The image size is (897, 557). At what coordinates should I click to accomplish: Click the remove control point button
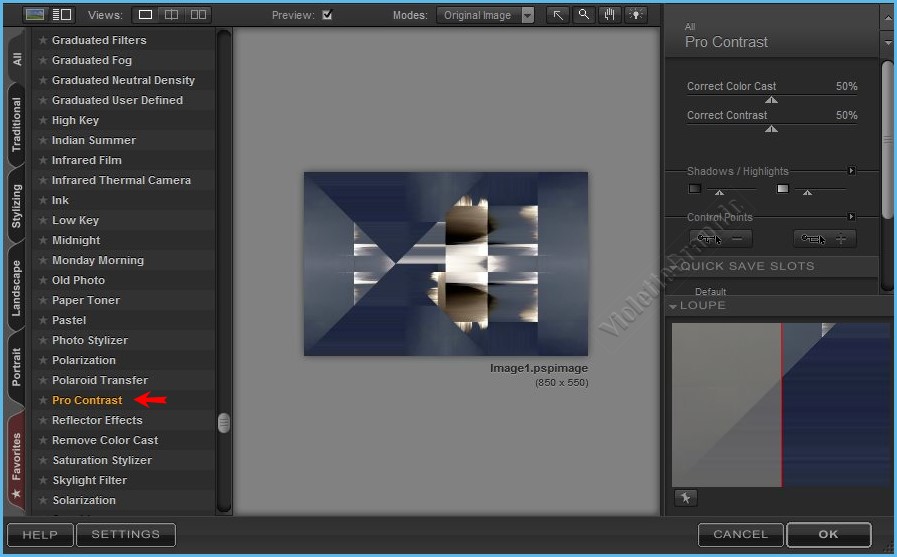tap(720, 239)
